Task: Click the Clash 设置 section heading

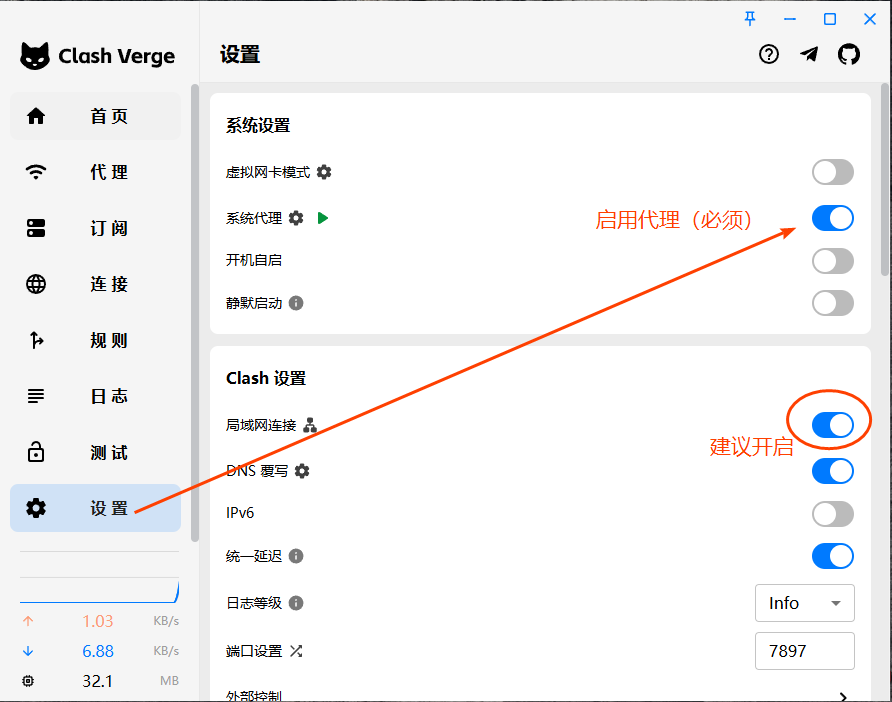Action: coord(266,378)
